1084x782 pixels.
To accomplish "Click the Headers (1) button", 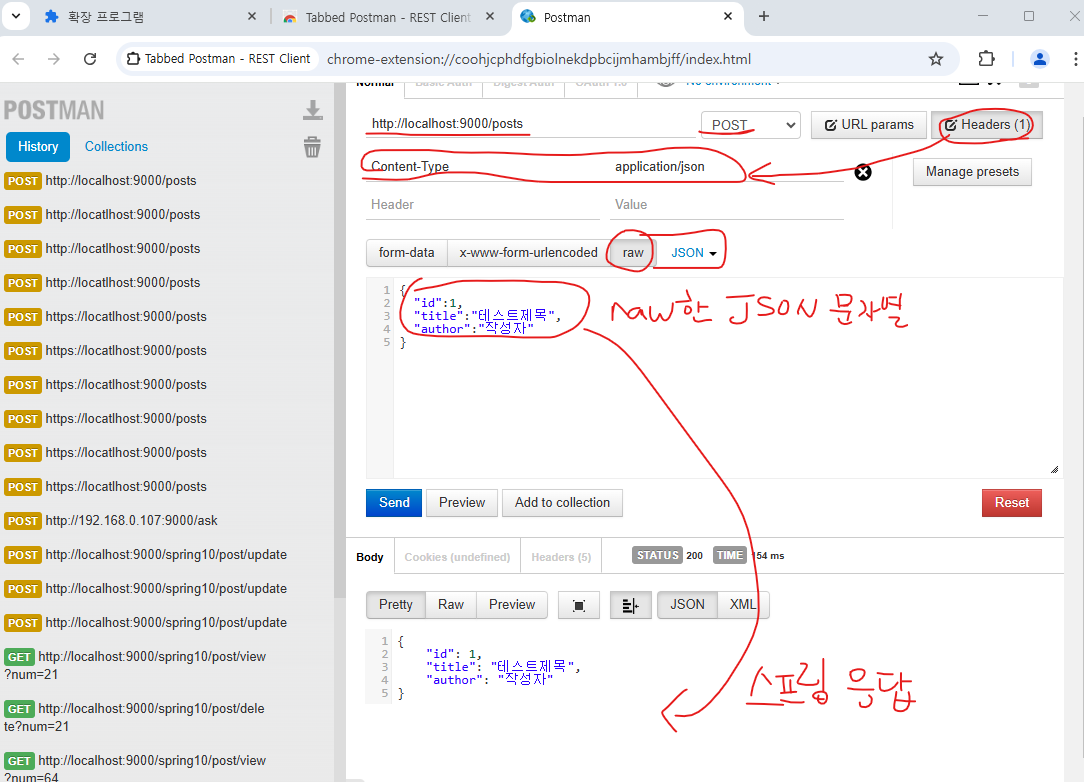I will click(x=987, y=125).
